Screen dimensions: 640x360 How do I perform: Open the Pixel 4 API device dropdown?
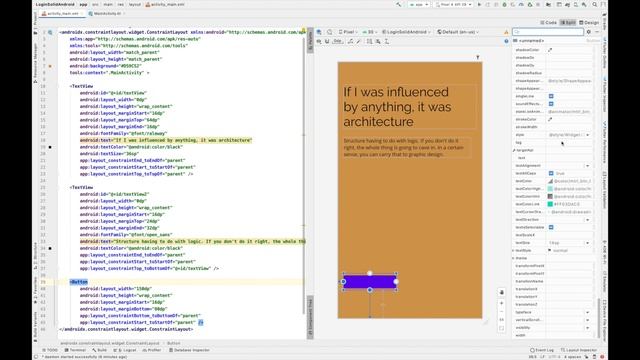[x=453, y=4]
